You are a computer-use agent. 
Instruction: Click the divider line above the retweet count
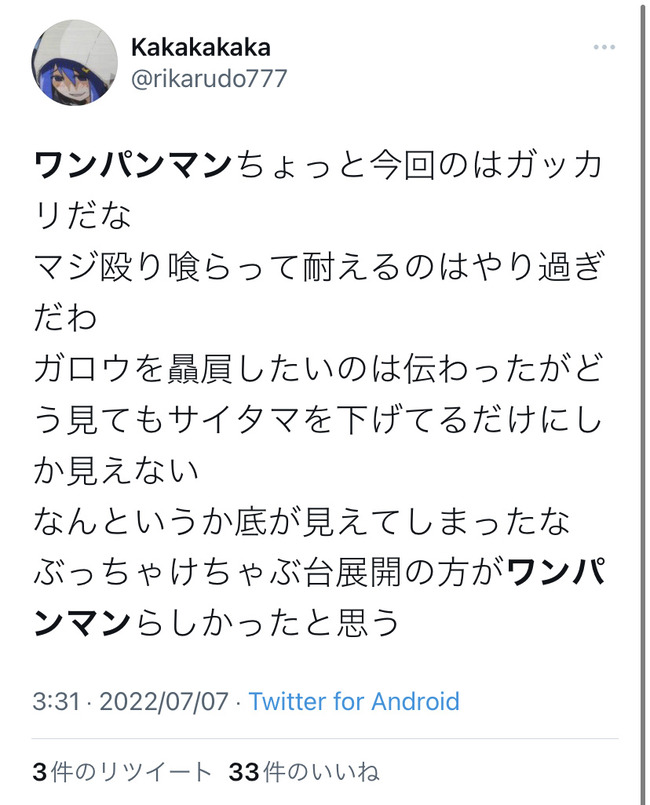(x=324, y=739)
